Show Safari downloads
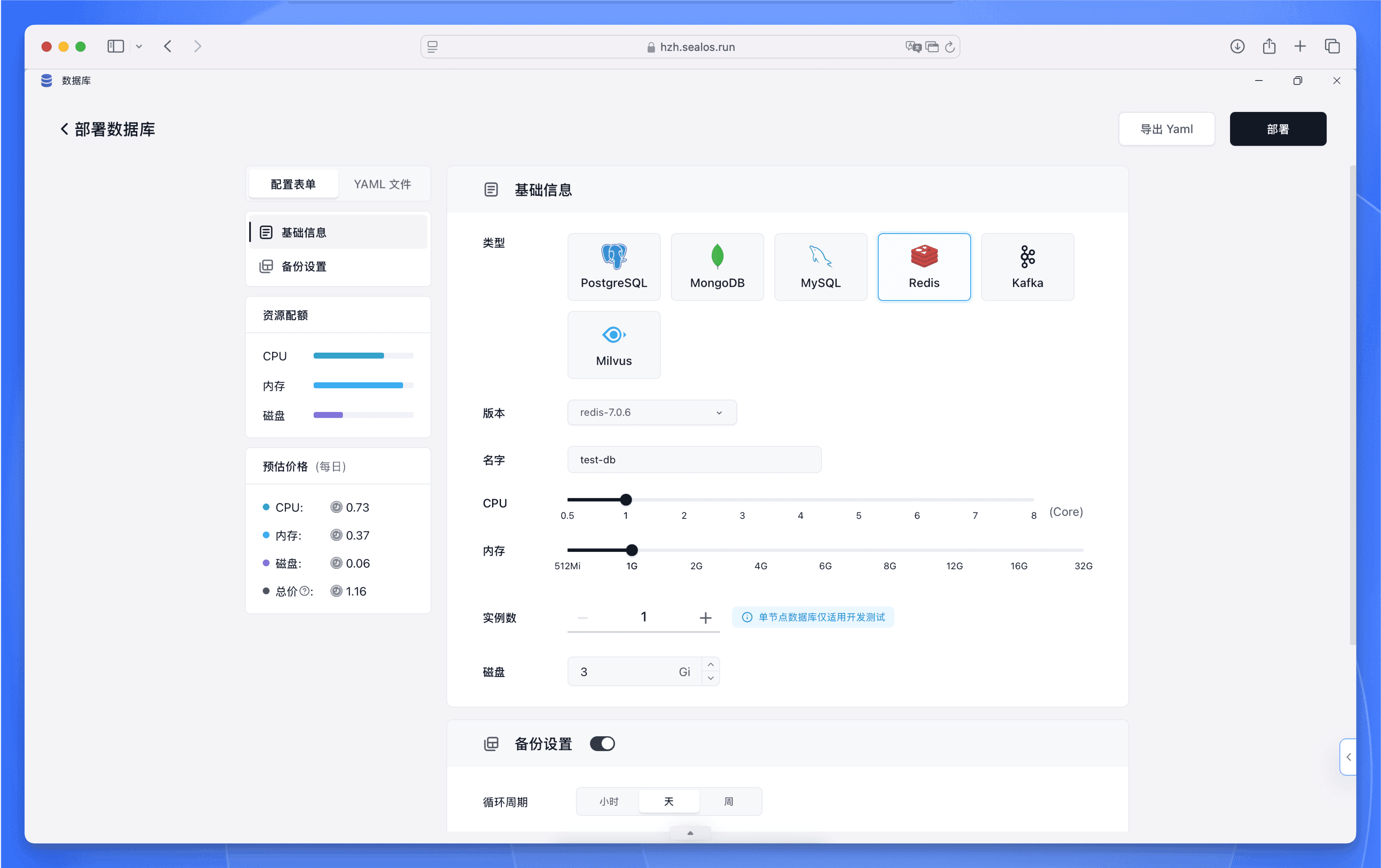 click(x=1237, y=47)
